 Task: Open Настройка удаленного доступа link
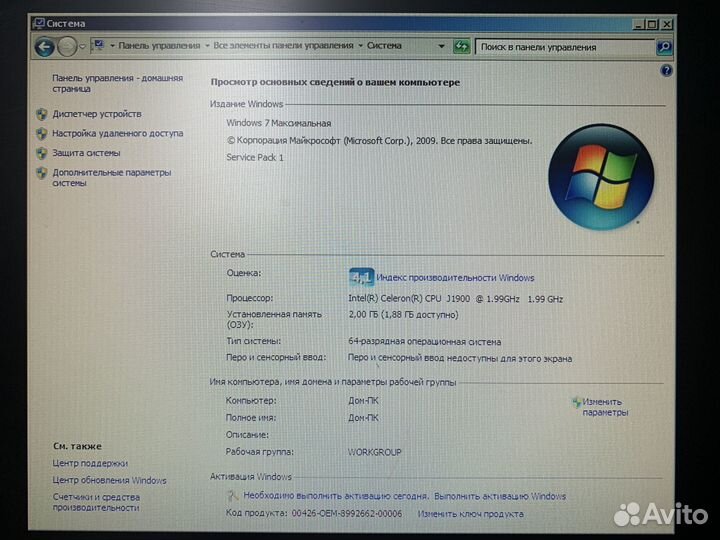[118, 133]
